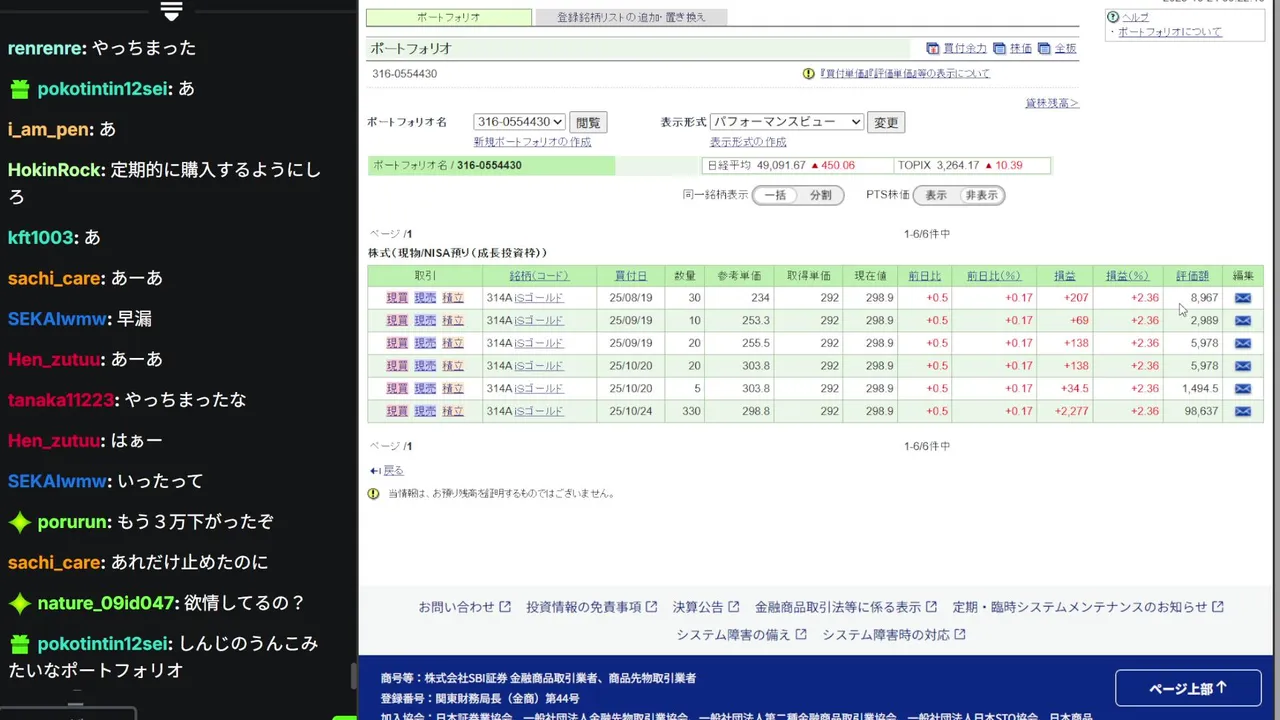1280x720 pixels.
Task: Sort by 損益(%) column header
Action: [x=1127, y=276]
